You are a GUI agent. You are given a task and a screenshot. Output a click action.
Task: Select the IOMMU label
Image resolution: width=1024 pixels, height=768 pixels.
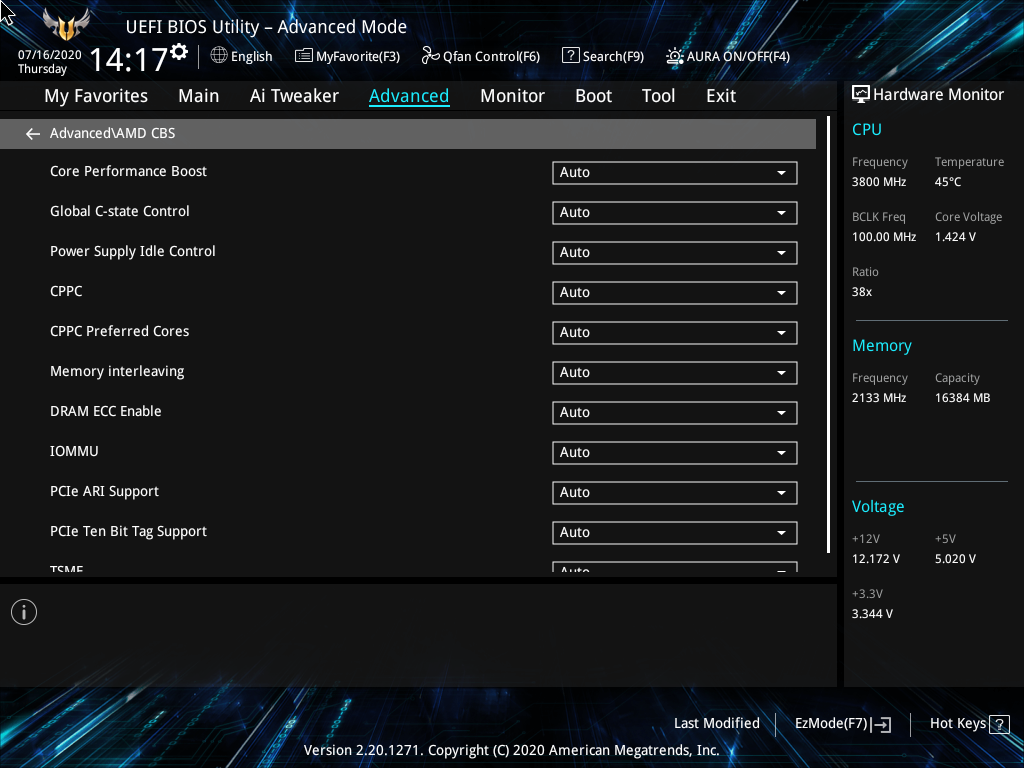click(x=74, y=451)
